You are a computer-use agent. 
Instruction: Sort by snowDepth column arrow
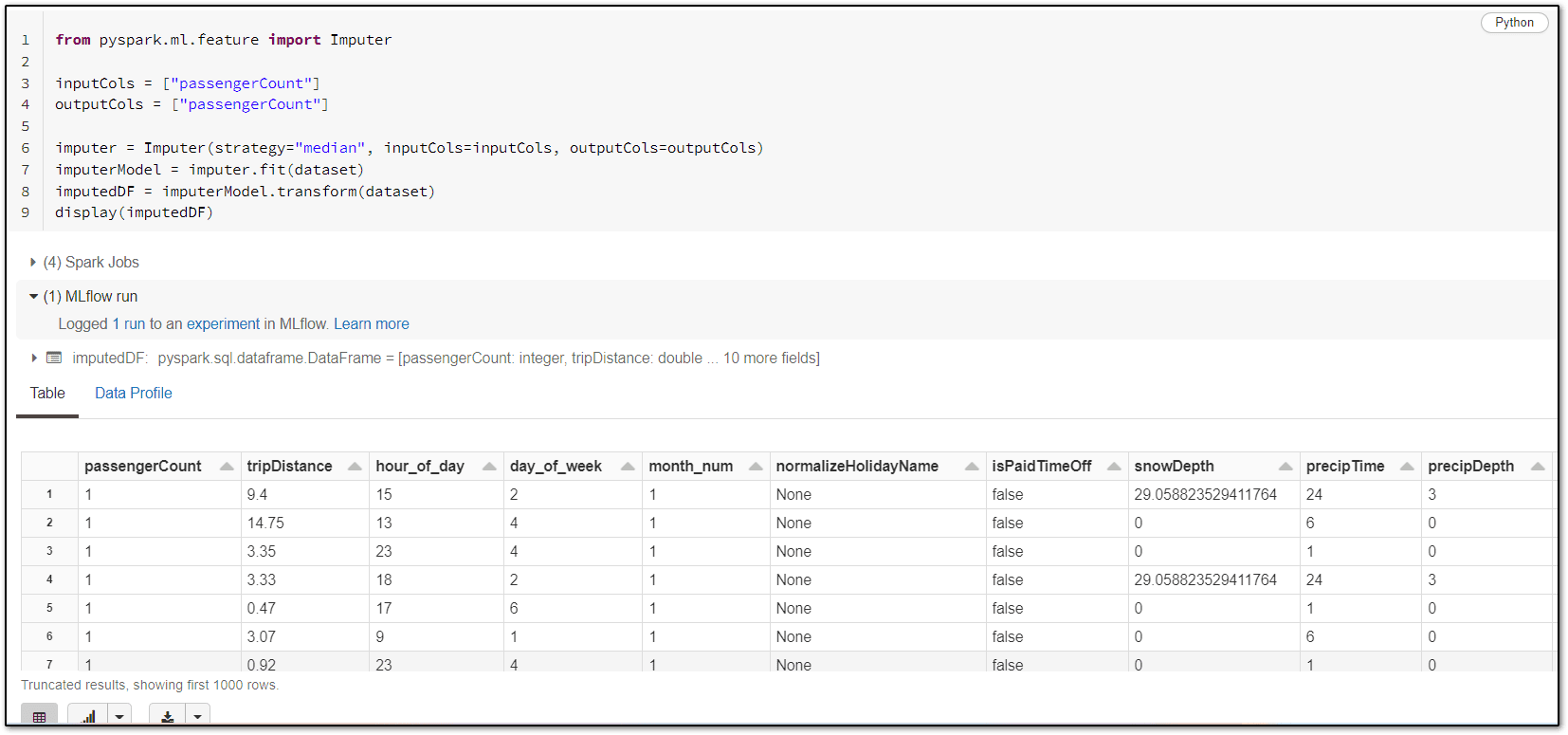pos(1285,466)
